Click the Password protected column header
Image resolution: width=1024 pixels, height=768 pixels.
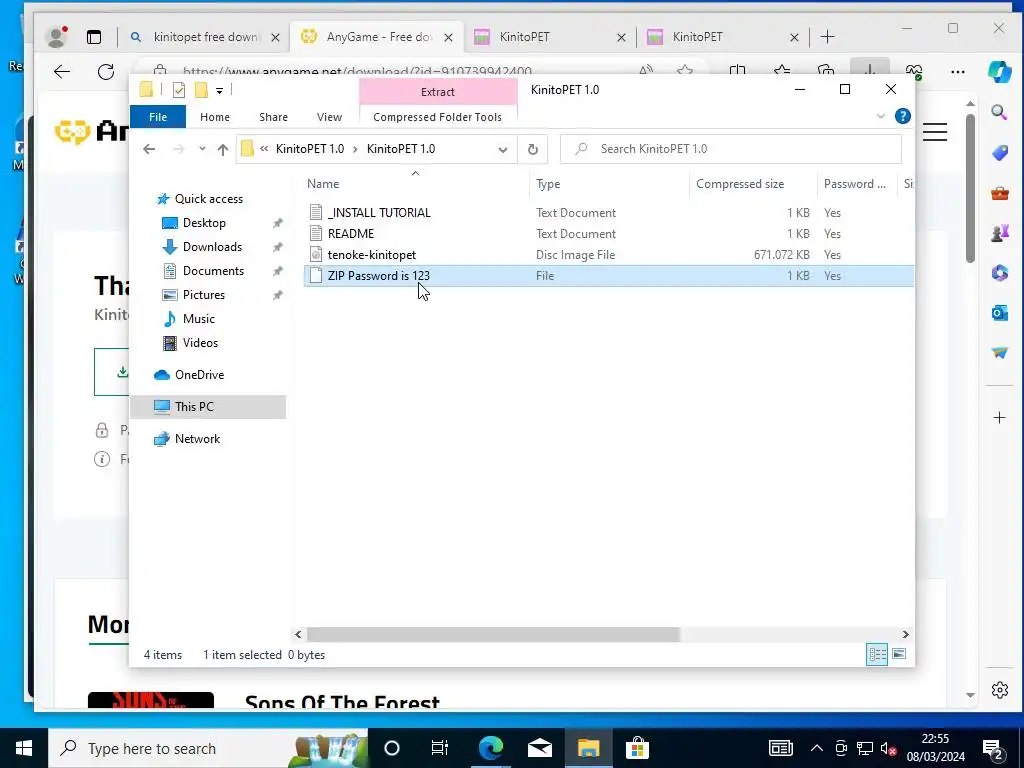click(x=857, y=184)
